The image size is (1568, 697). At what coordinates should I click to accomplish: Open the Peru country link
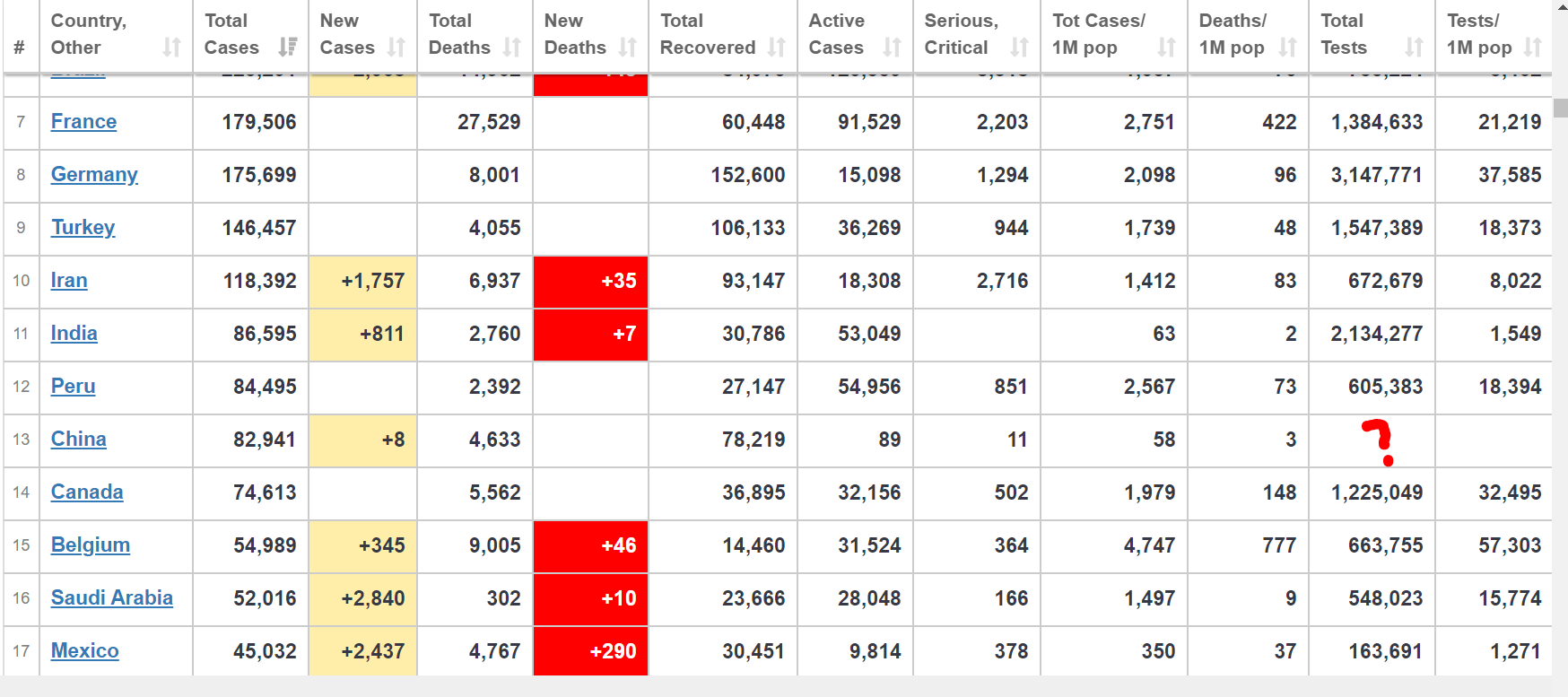(x=73, y=387)
